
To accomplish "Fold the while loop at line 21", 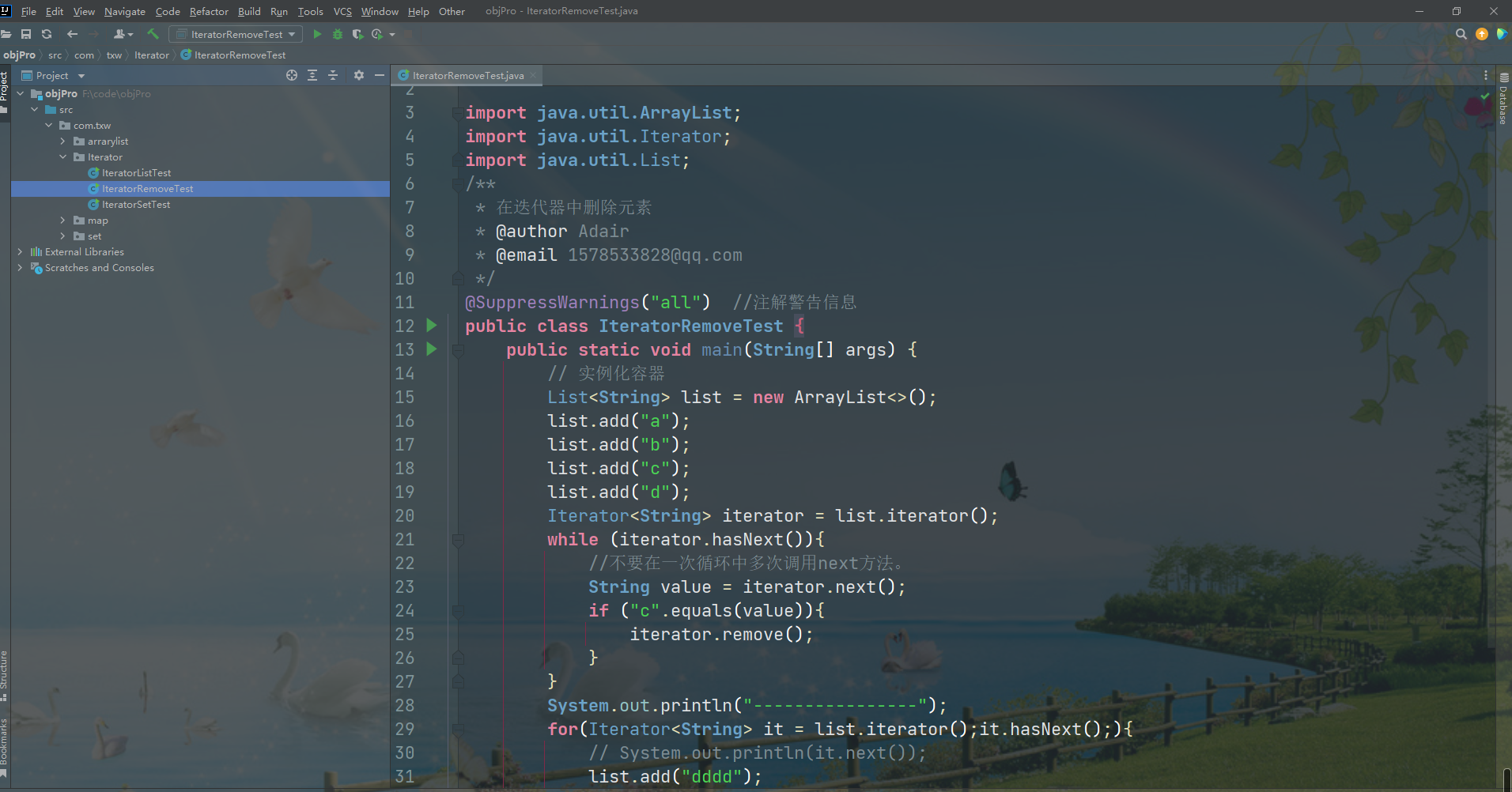I will coord(458,540).
